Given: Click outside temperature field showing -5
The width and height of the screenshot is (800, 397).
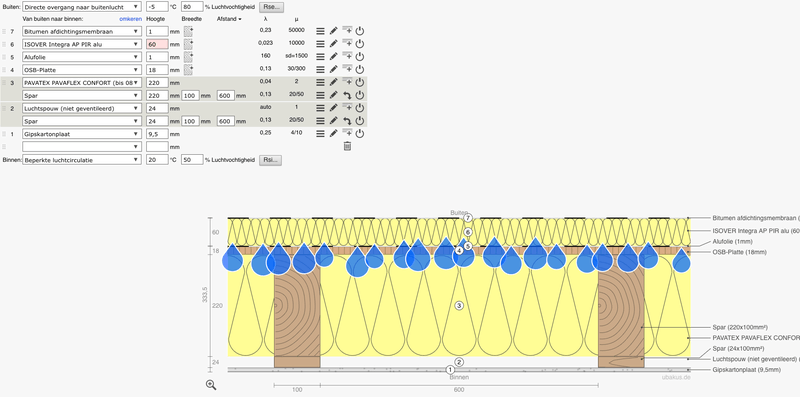Looking at the screenshot, I should pos(157,7).
